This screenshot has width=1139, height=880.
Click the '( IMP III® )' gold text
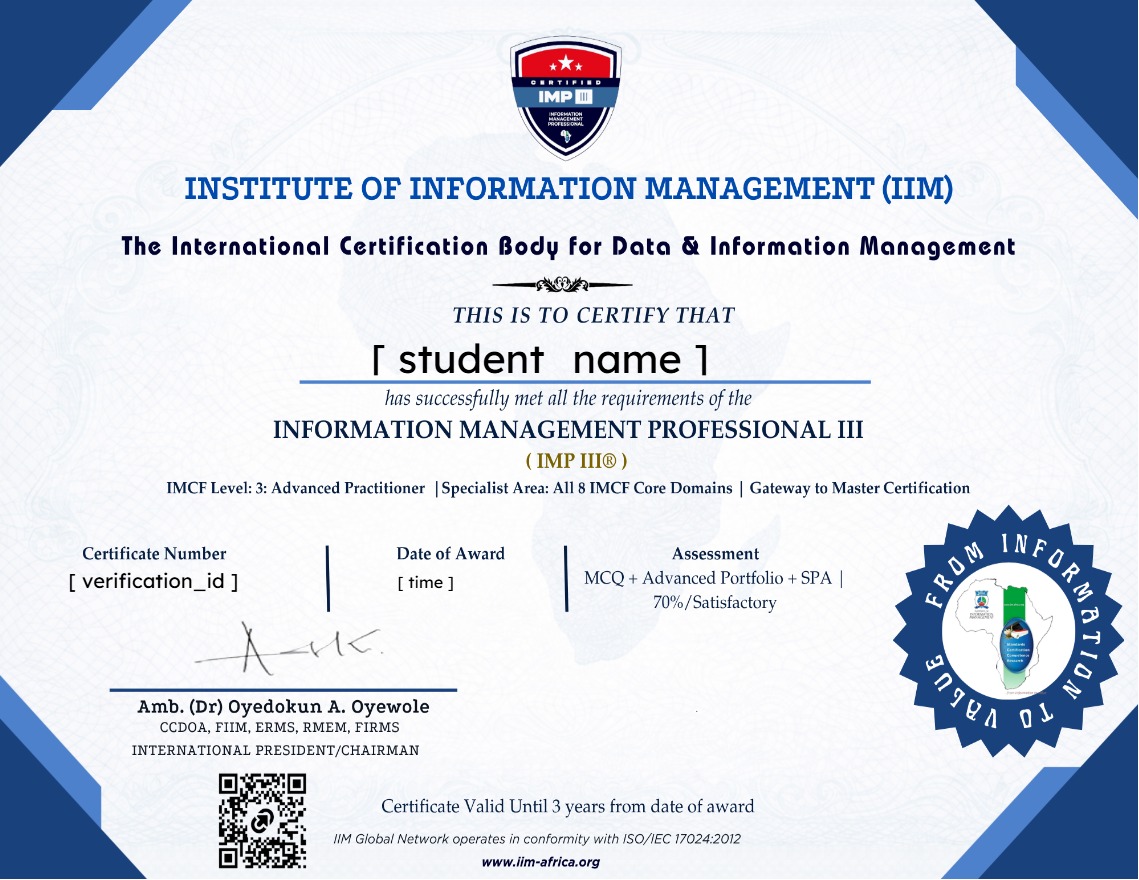(576, 461)
